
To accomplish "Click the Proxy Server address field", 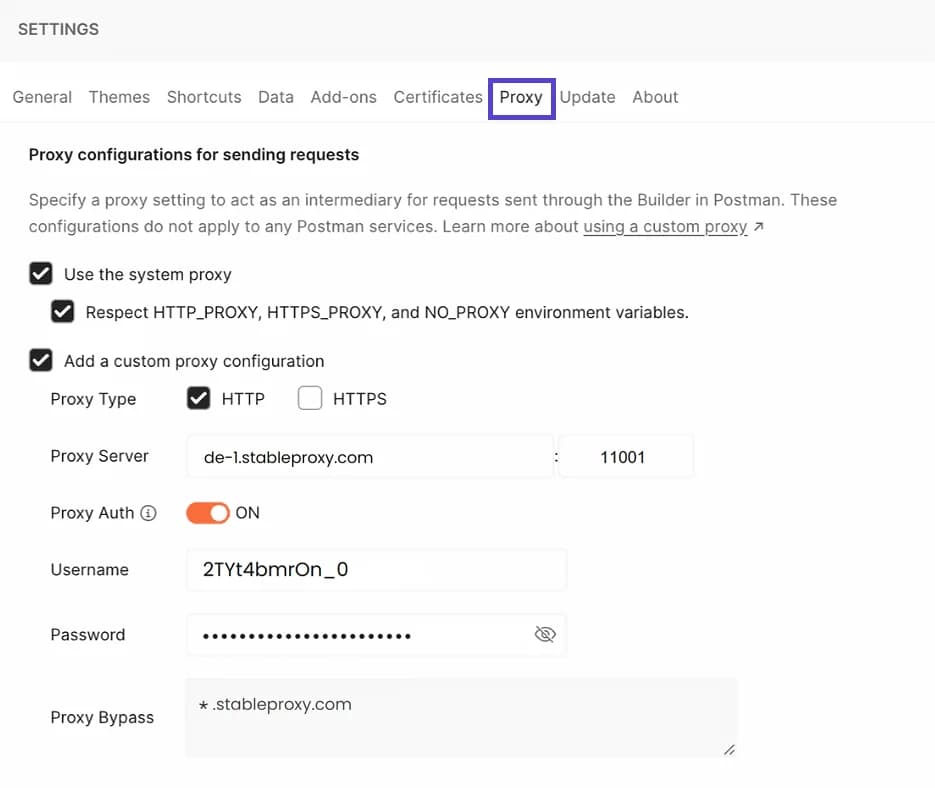I will [x=369, y=456].
